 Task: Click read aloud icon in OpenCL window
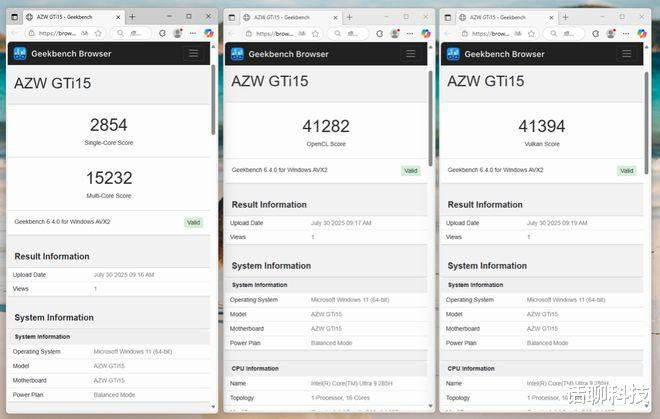pyautogui.click(x=302, y=33)
